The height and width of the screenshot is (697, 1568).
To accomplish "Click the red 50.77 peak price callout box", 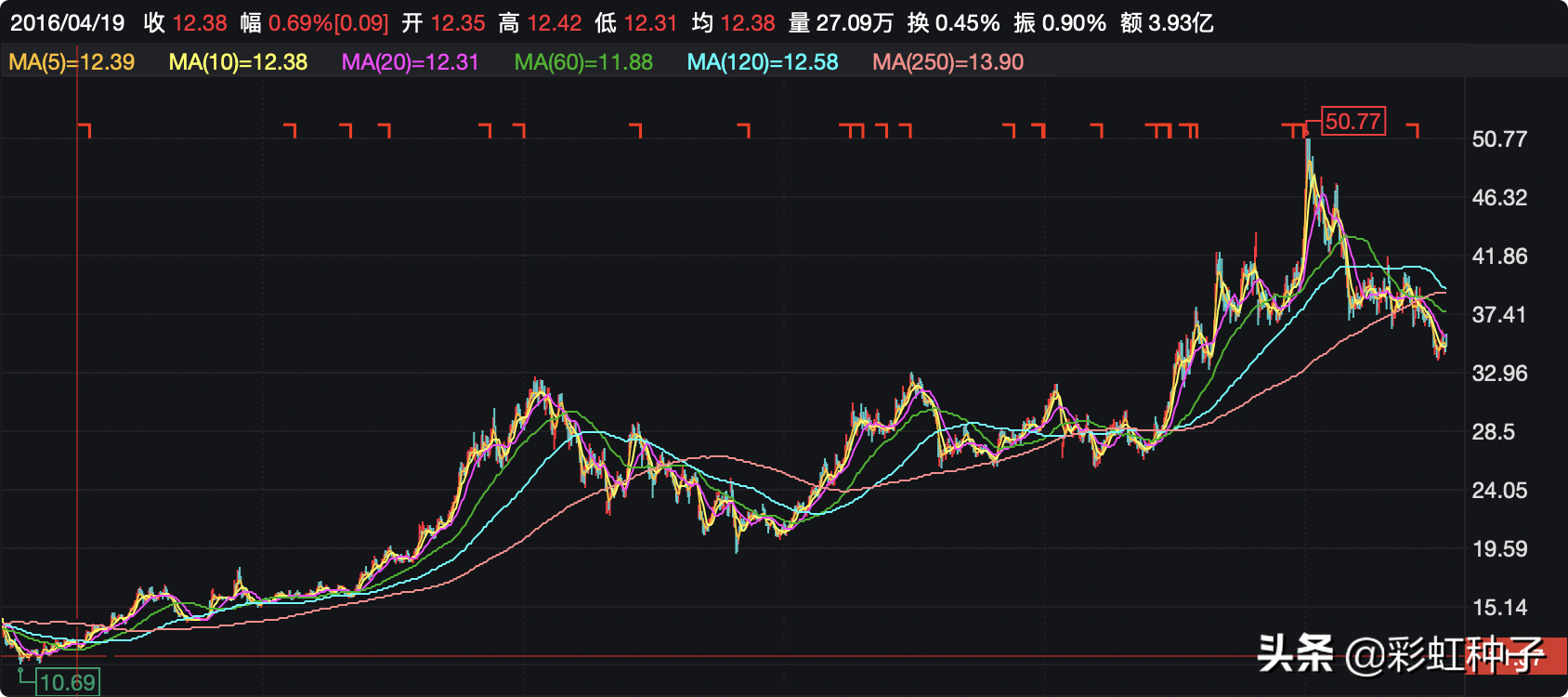I will (1352, 121).
